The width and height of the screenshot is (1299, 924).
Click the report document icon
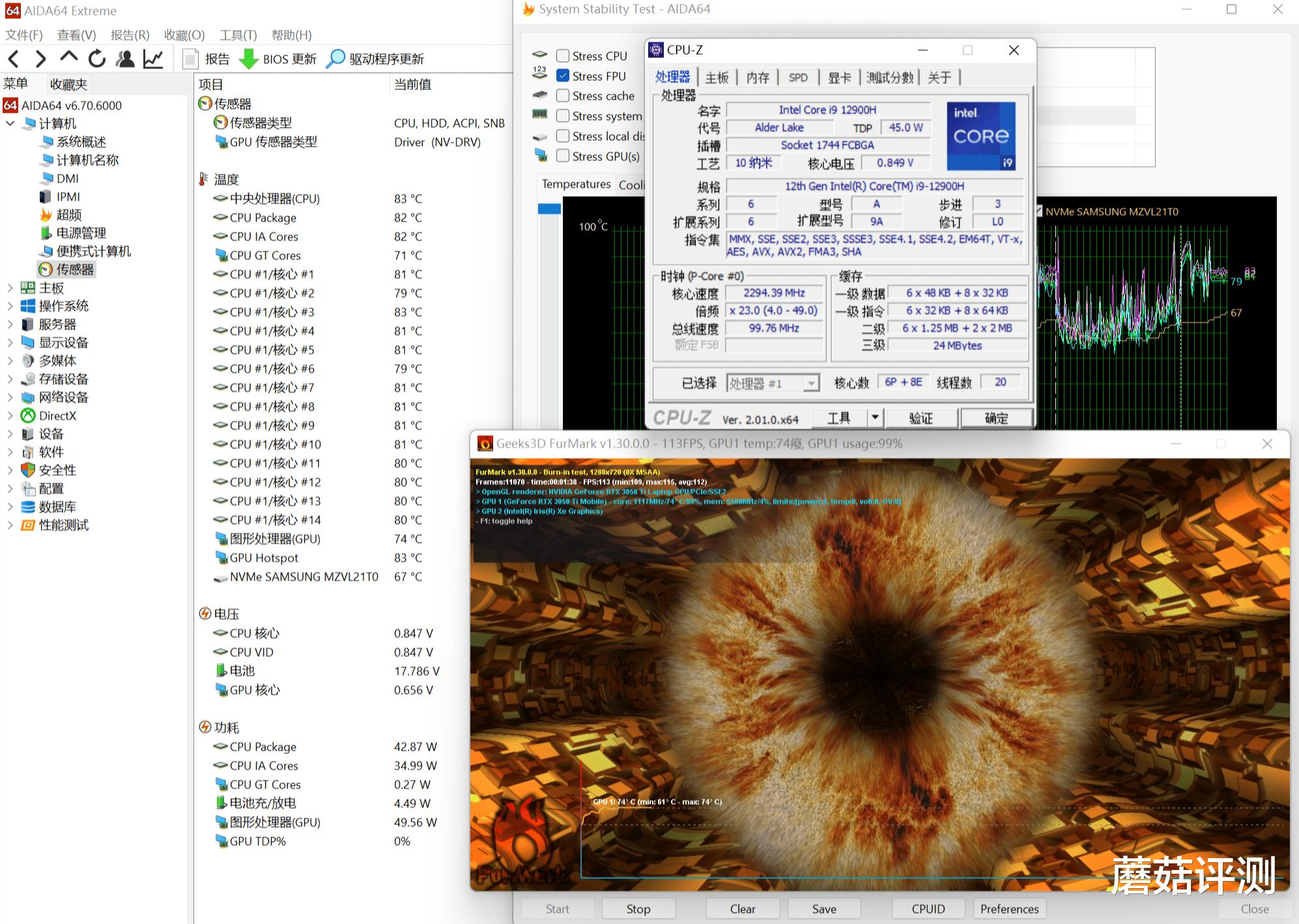(x=190, y=59)
